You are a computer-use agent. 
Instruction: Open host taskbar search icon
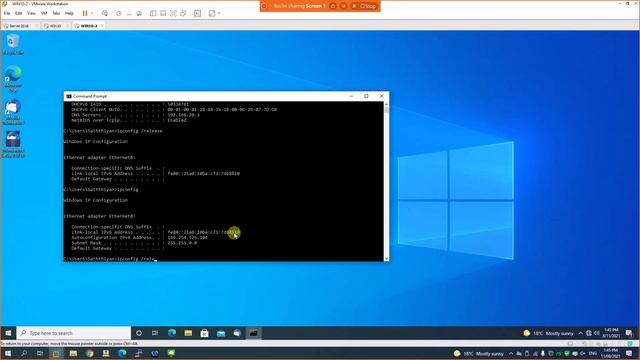[x=24, y=353]
